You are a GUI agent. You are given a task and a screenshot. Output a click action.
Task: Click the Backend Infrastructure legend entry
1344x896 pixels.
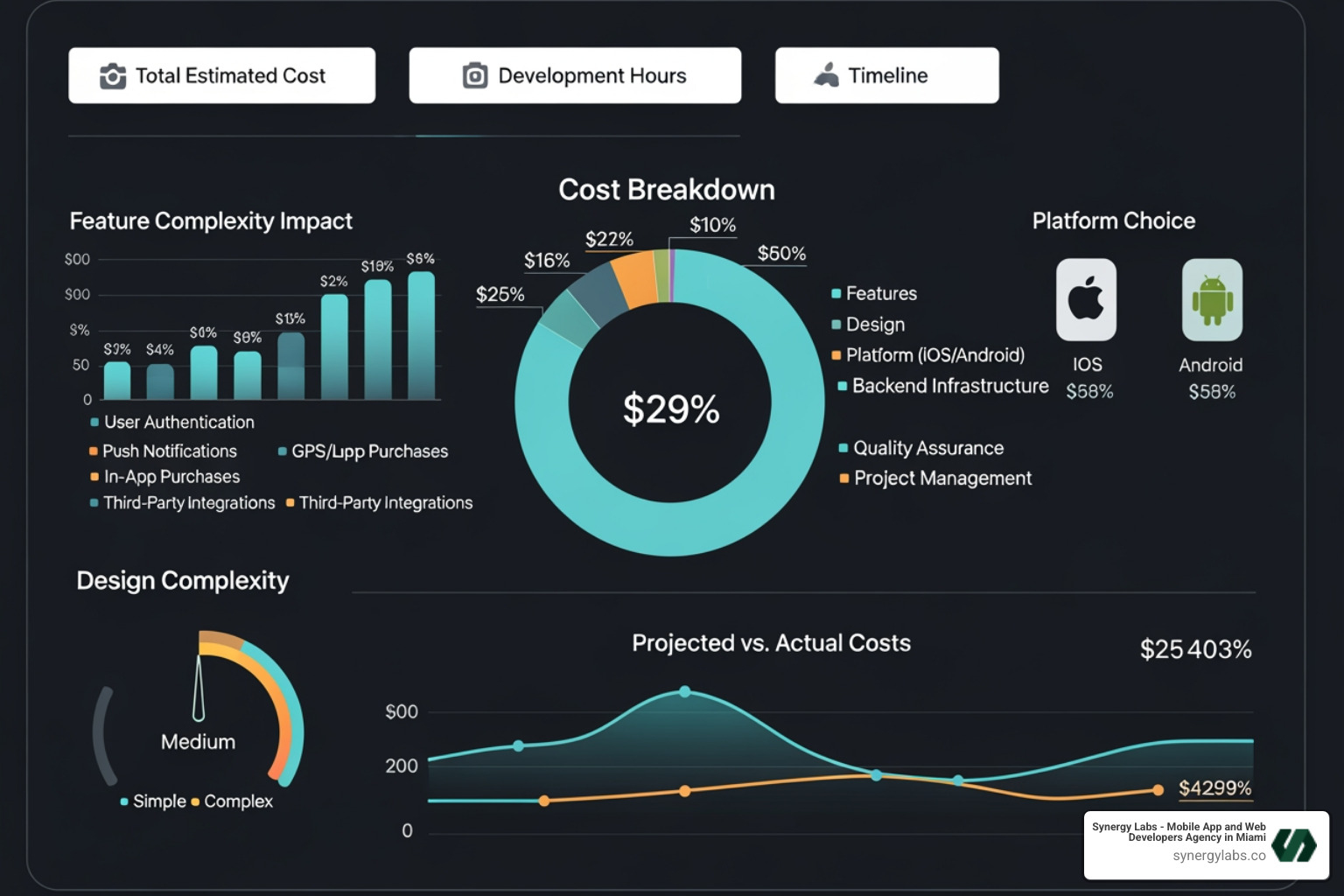[x=950, y=386]
